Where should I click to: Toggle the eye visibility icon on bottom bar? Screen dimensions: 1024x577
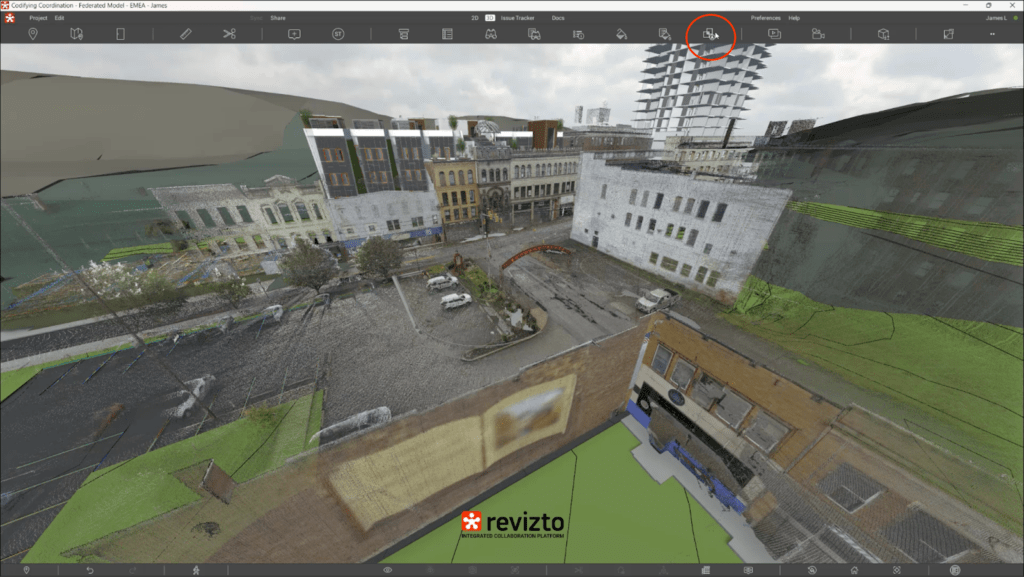[385, 569]
